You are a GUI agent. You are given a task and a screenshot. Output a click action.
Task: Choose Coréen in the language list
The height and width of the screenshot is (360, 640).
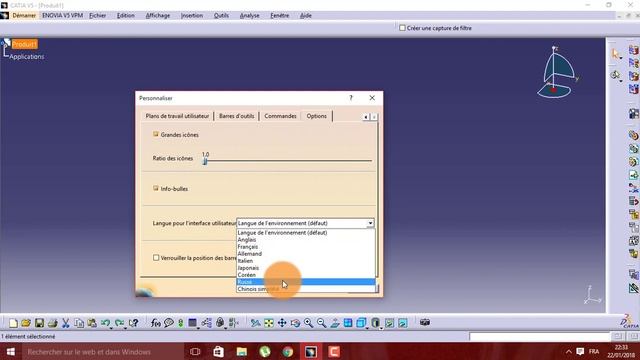[x=305, y=275]
